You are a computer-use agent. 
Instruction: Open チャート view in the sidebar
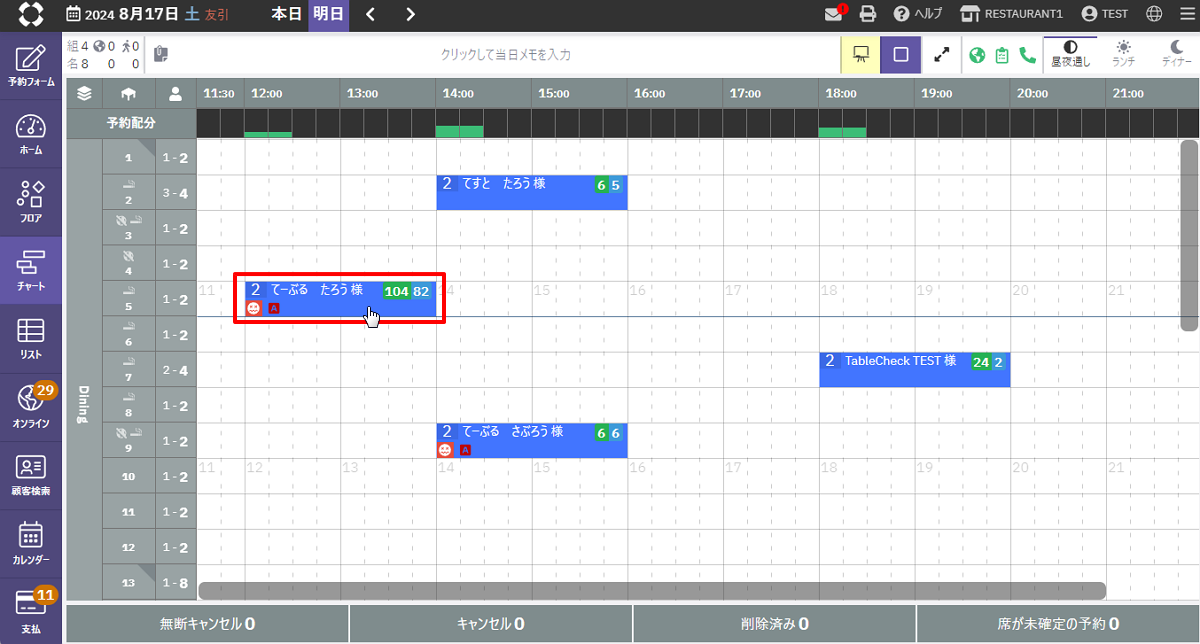[x=31, y=270]
